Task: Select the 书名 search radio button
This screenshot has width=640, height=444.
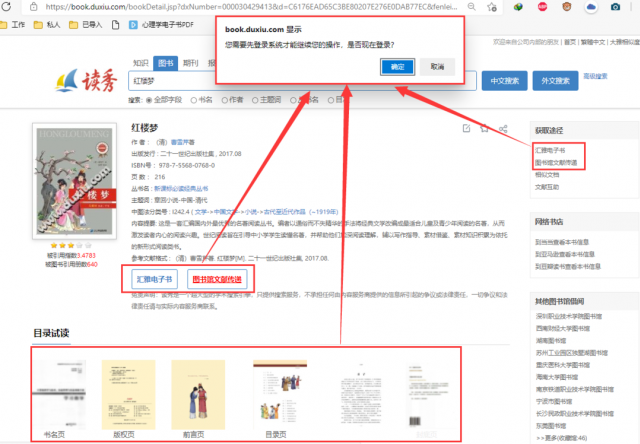Action: coord(194,100)
